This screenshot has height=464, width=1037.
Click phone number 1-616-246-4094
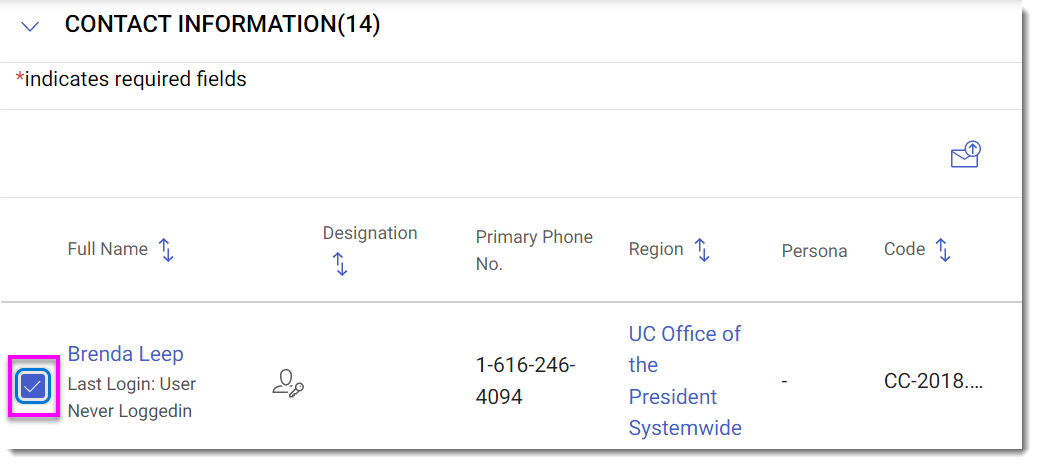pos(525,381)
